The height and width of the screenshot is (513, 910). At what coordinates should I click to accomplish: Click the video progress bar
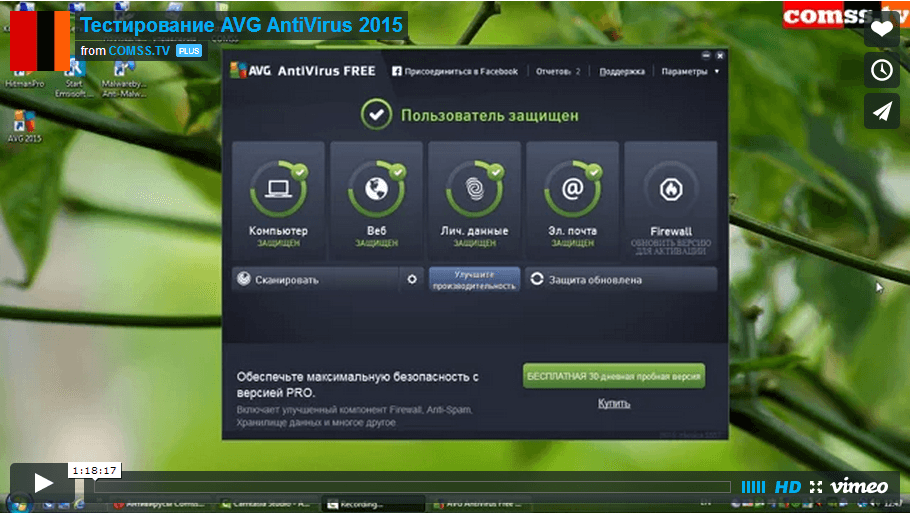412,487
